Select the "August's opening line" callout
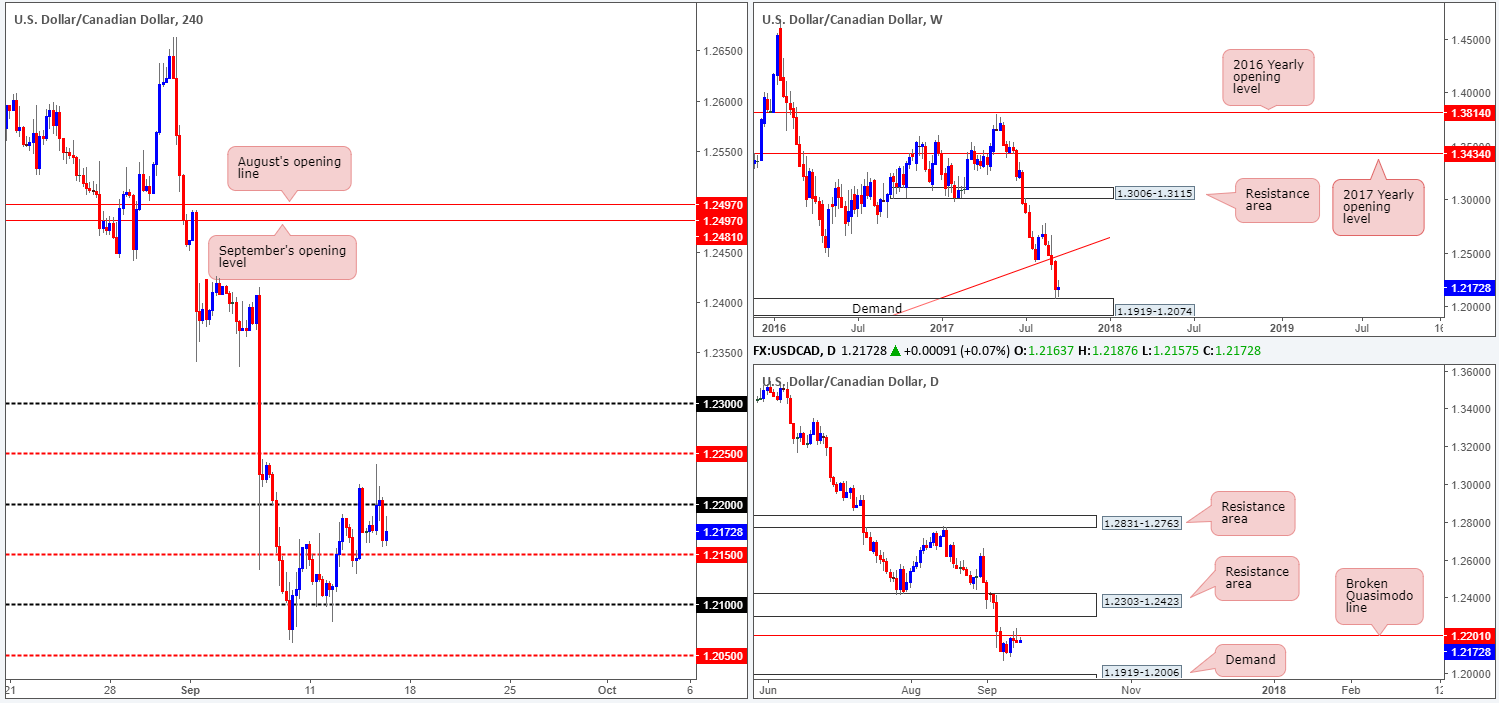 290,168
